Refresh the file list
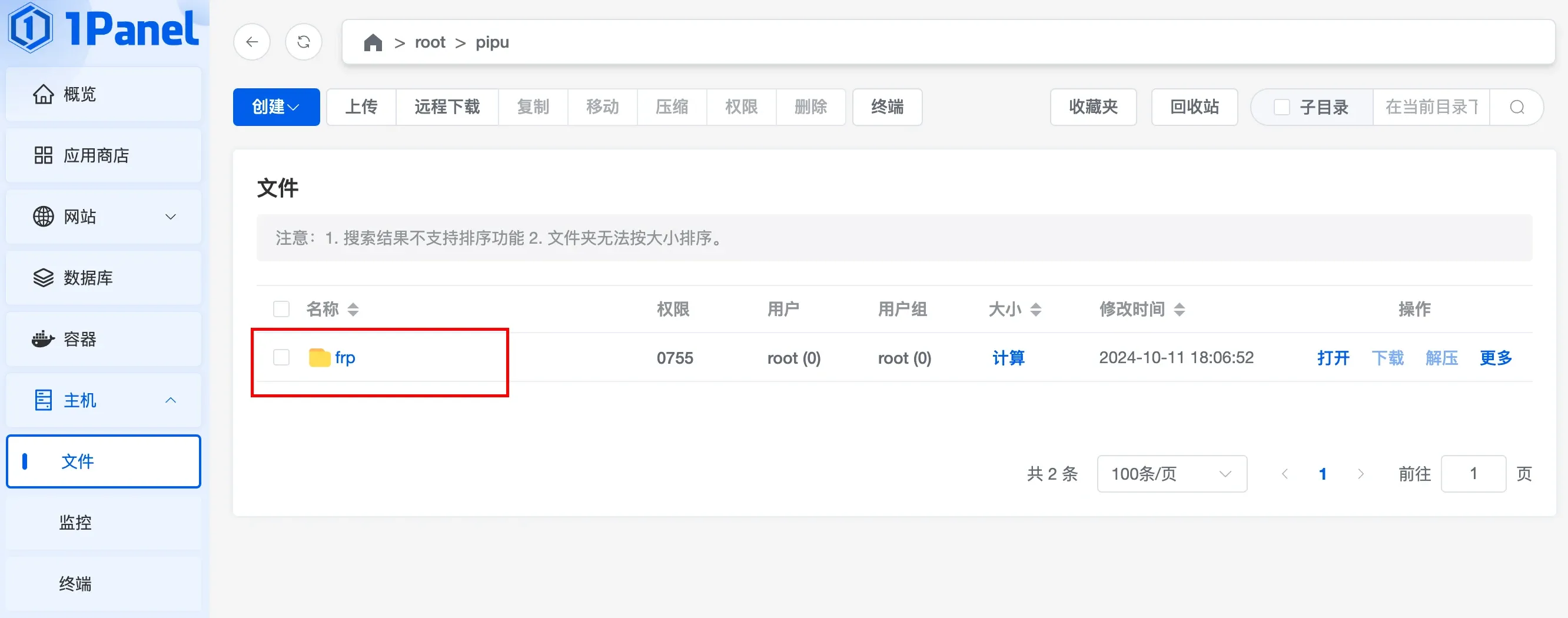1568x618 pixels. coord(304,42)
